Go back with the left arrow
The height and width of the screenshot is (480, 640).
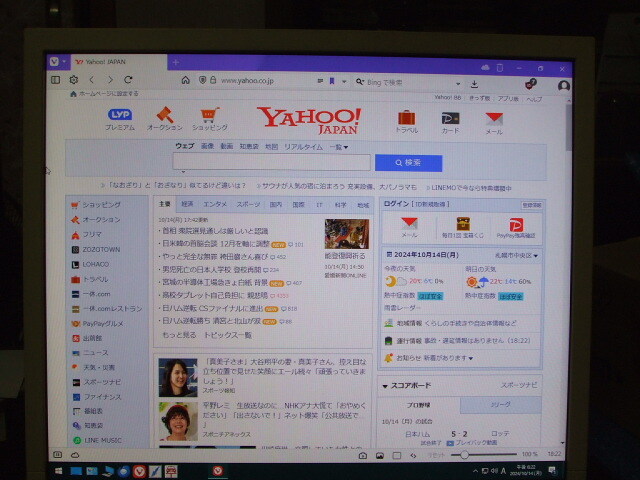point(92,80)
